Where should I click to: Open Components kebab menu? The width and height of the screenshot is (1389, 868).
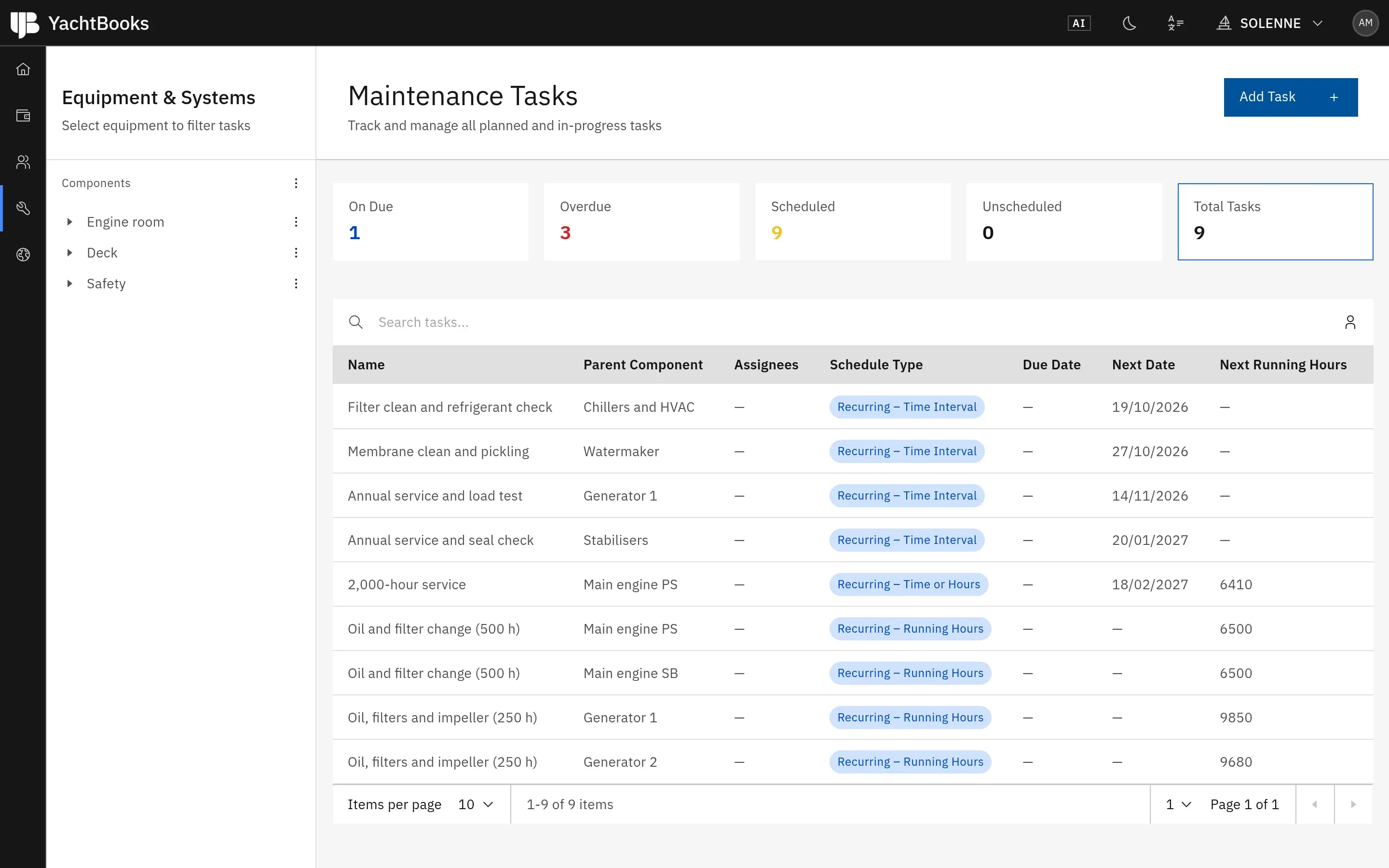coord(296,183)
